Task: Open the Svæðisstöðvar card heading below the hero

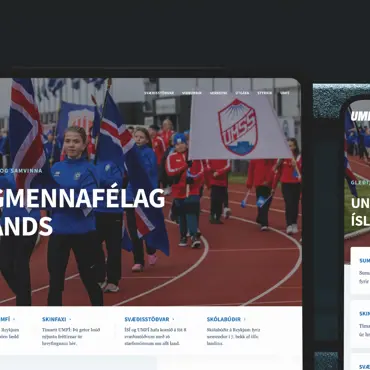Action: 147,319
